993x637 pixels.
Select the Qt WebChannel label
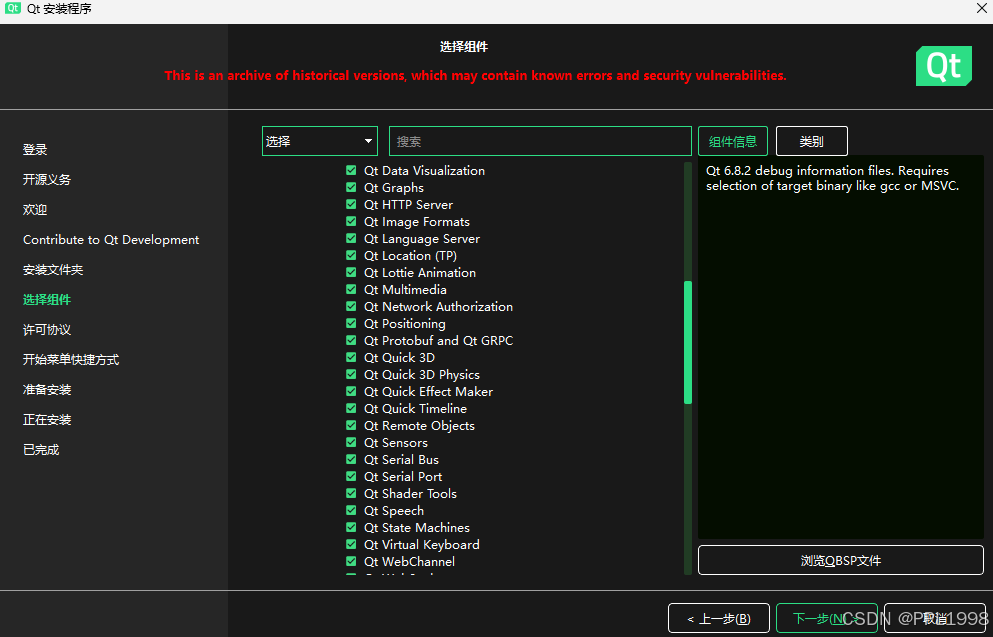pos(409,561)
